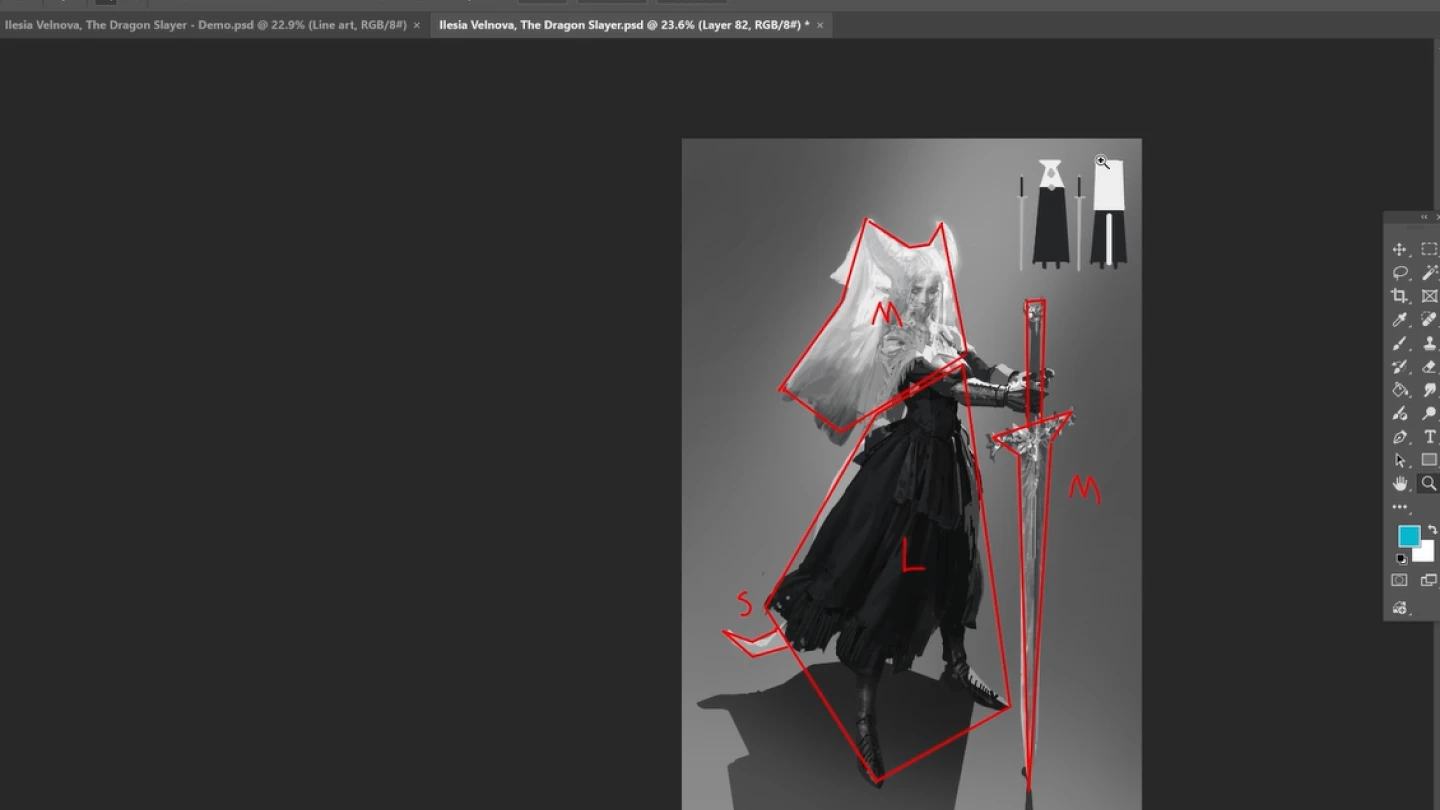Pick the Eyedropper tool

click(x=1400, y=318)
